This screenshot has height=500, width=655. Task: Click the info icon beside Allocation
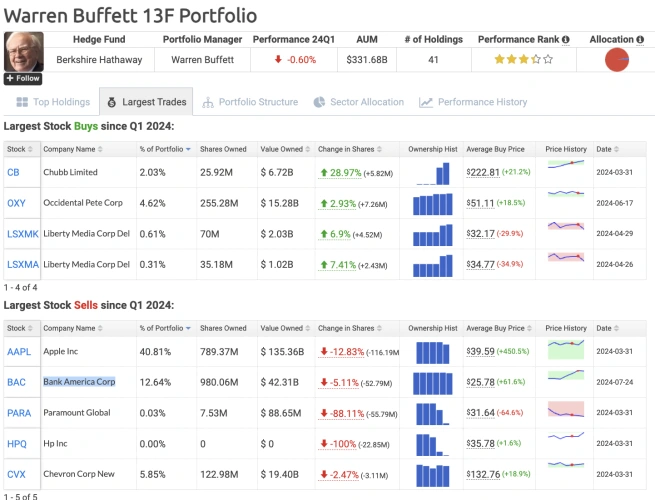[x=640, y=39]
